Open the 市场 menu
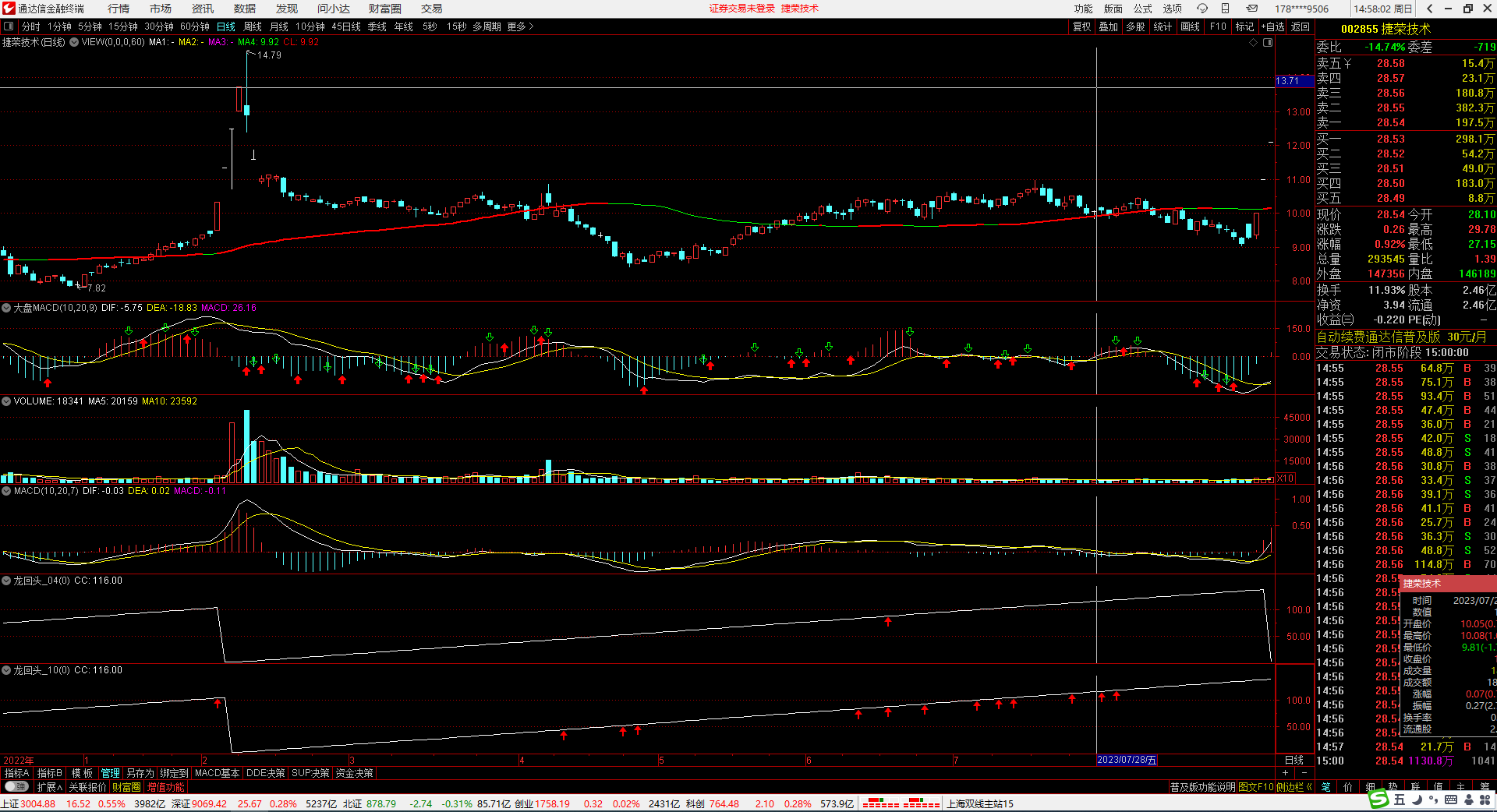1497x812 pixels. point(161,9)
